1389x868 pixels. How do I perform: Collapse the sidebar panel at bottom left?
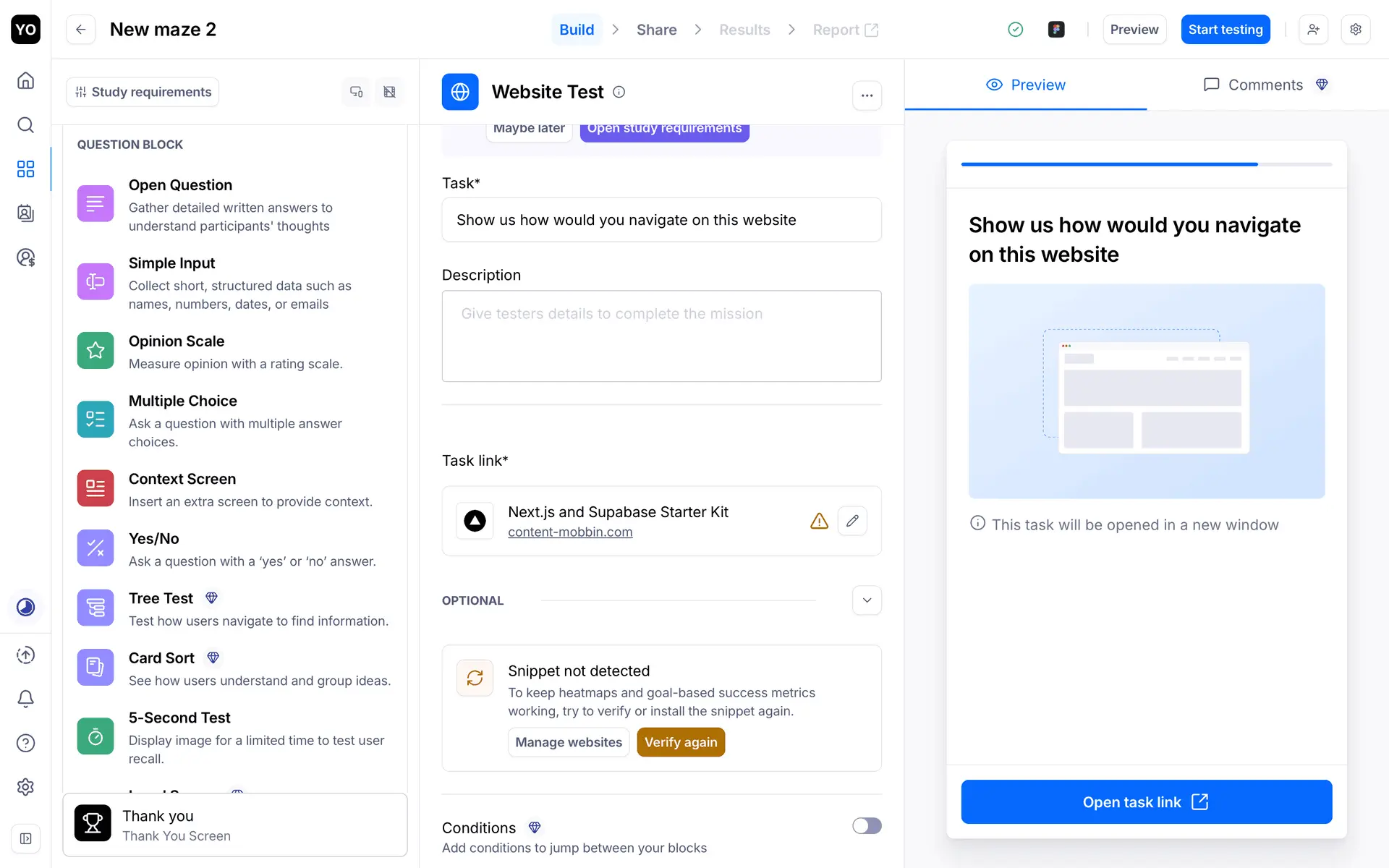pos(25,839)
